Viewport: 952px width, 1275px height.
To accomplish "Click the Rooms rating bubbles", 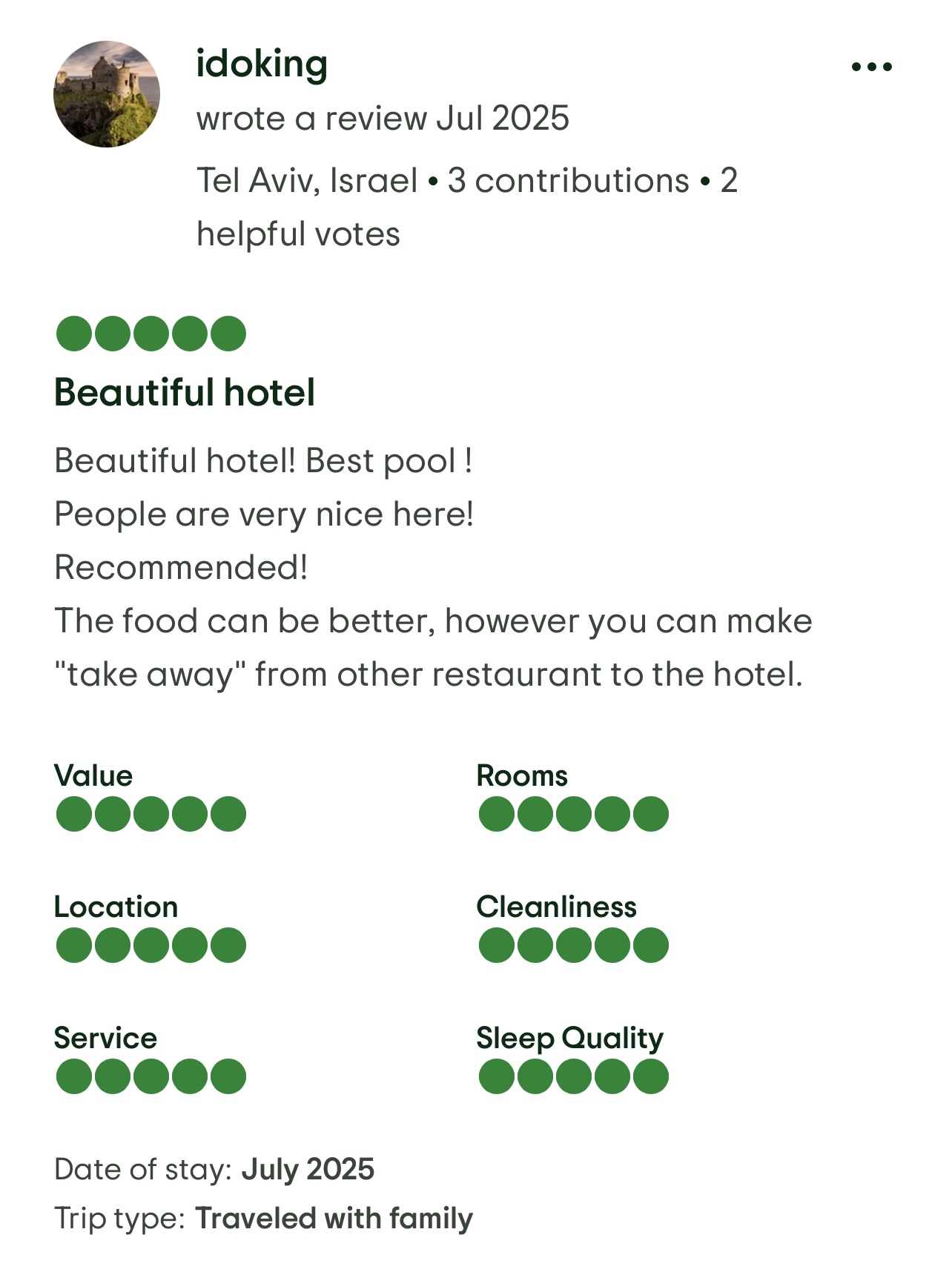I will coord(573,814).
